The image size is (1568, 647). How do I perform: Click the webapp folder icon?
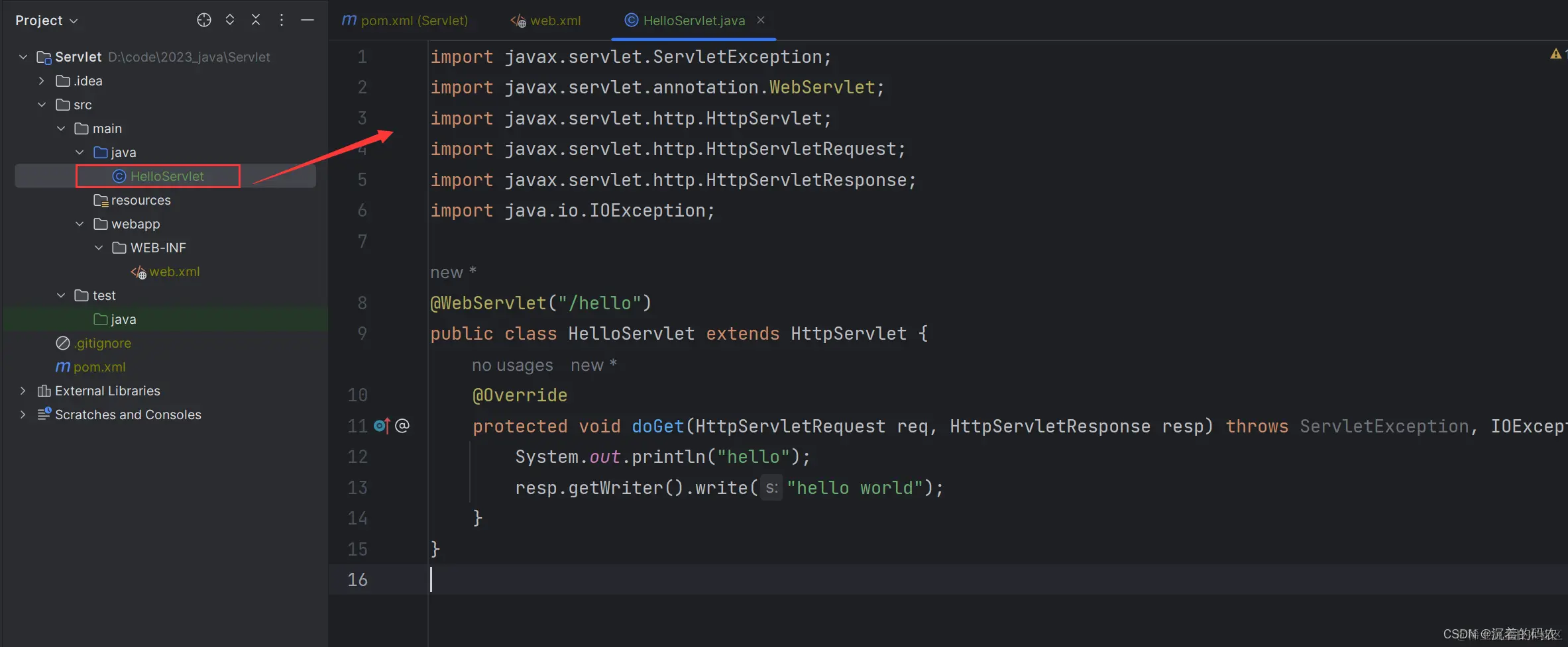pyautogui.click(x=101, y=224)
